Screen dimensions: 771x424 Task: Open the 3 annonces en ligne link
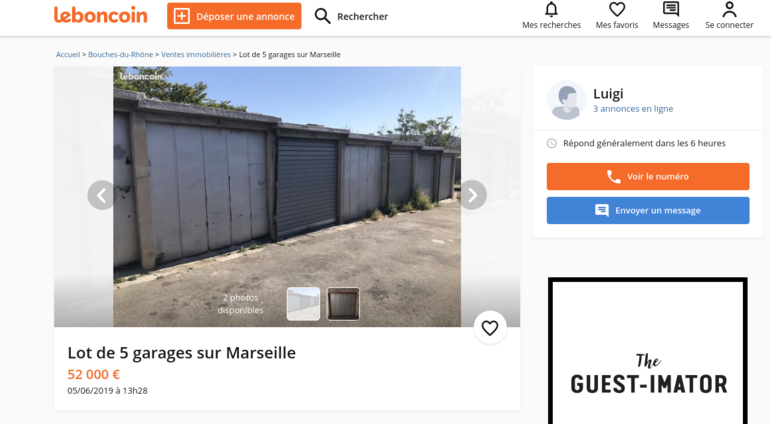633,109
